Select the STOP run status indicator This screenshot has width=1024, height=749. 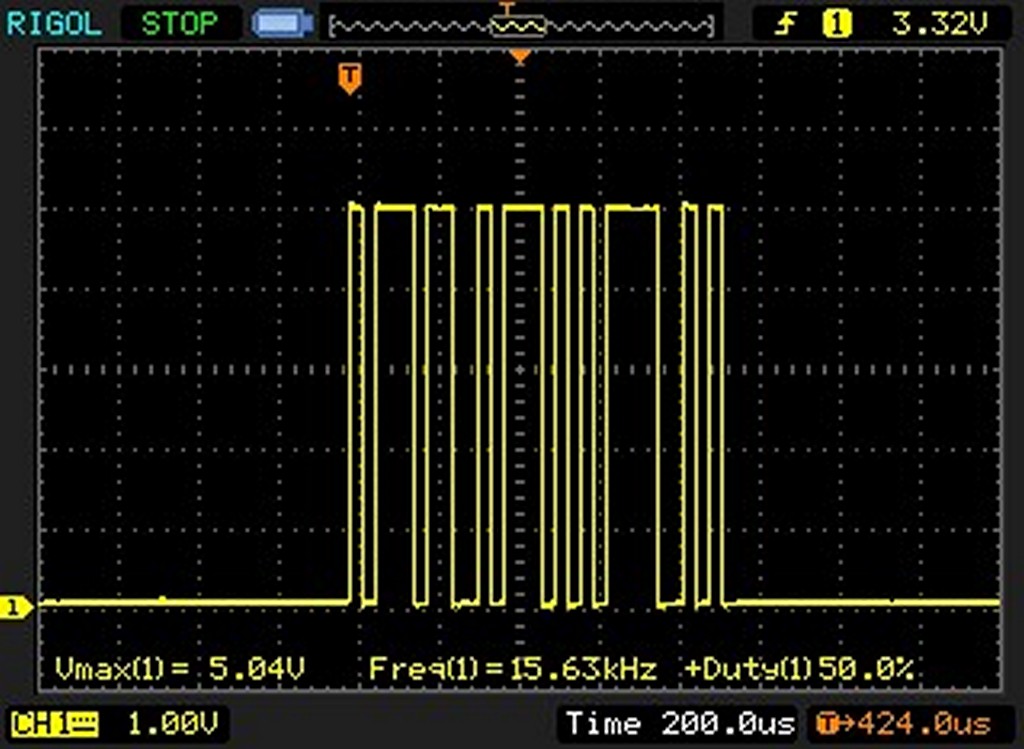(x=180, y=24)
